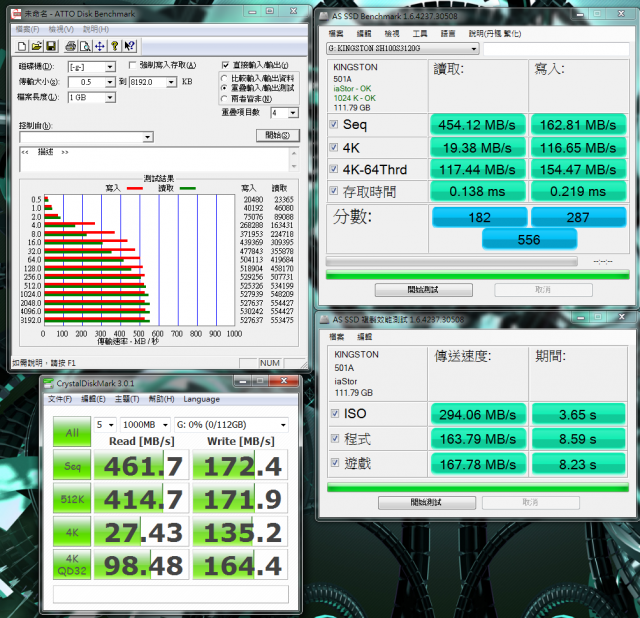The height and width of the screenshot is (618, 640).
Task: Click the Seq read value 461.7 in CrystalDiskMark
Action: 142,465
